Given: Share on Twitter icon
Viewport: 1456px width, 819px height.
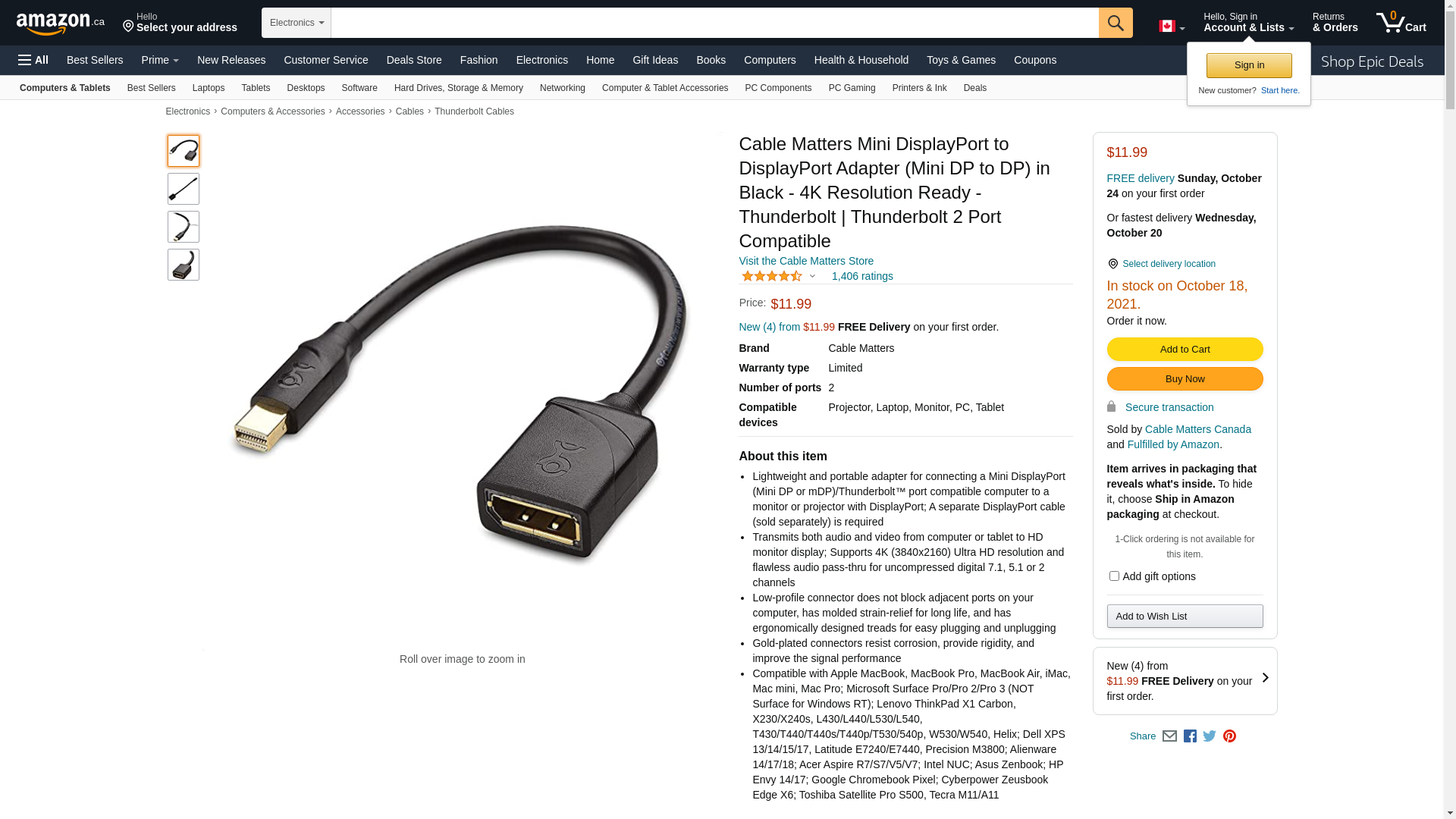Looking at the screenshot, I should pos(1210,736).
